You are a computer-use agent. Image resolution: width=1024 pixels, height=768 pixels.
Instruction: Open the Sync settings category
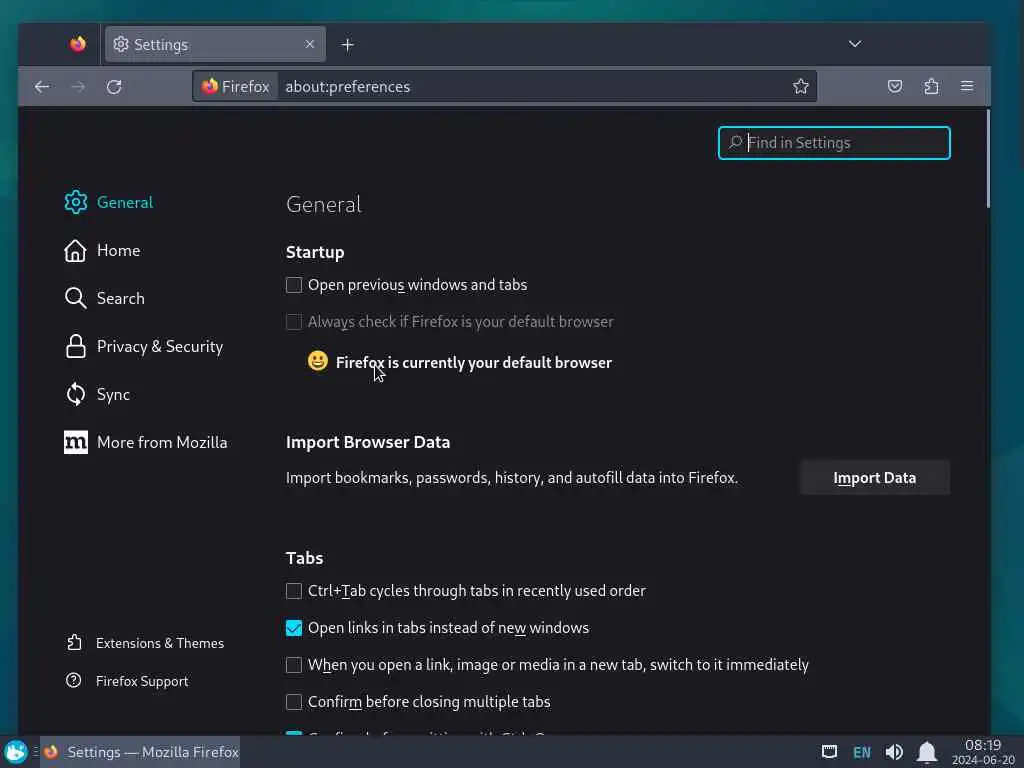point(97,394)
